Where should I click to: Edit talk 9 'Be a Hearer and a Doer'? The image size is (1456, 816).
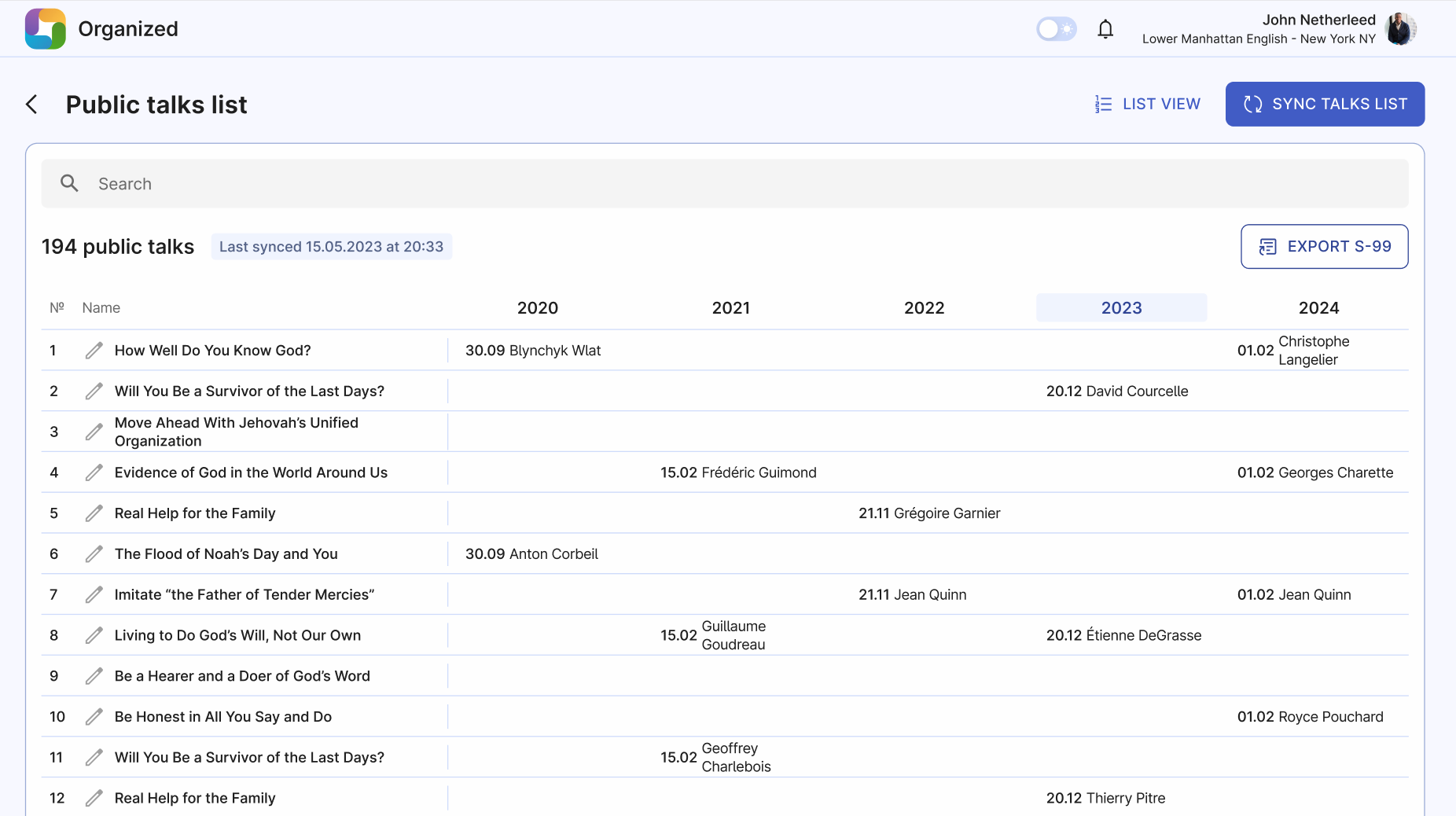(x=94, y=676)
